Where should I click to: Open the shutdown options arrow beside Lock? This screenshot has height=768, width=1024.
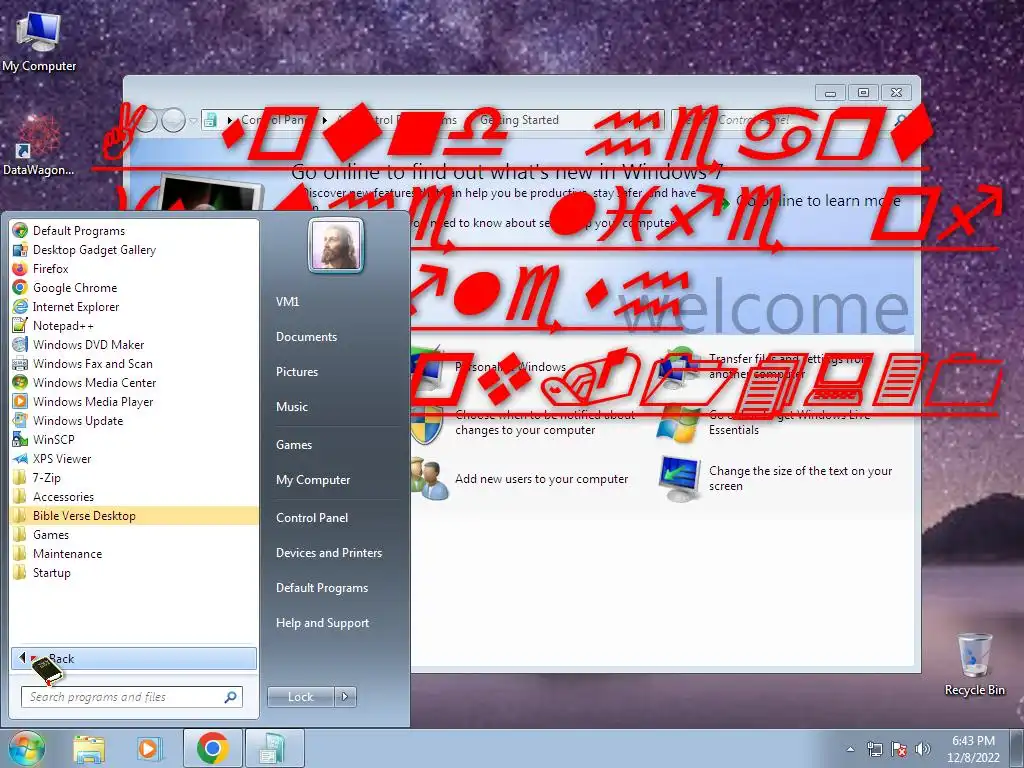[345, 697]
